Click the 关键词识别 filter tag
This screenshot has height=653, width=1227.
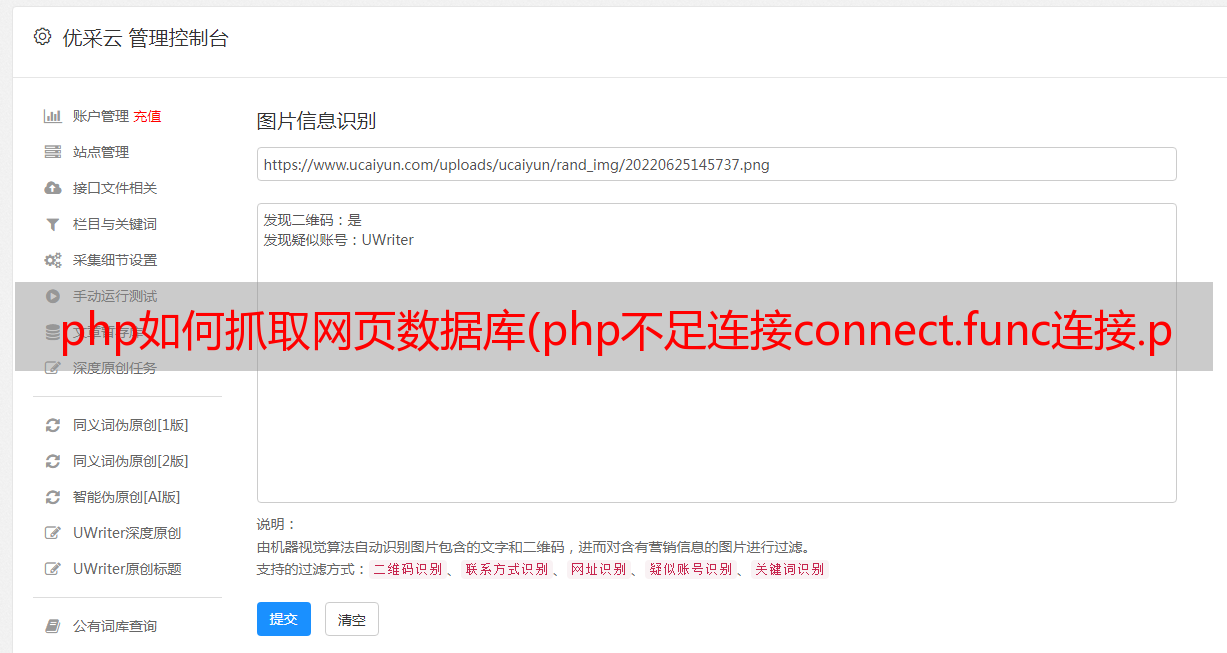coord(790,569)
